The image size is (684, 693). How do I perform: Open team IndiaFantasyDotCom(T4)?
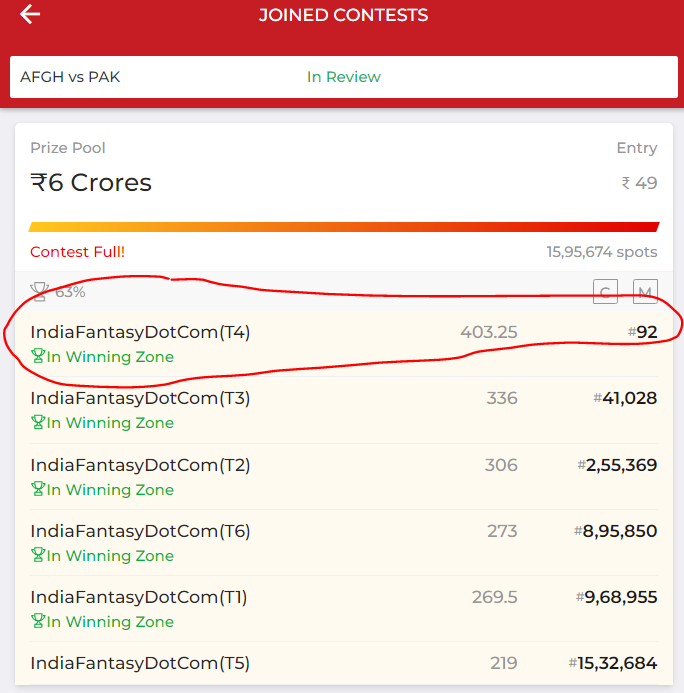tap(140, 332)
